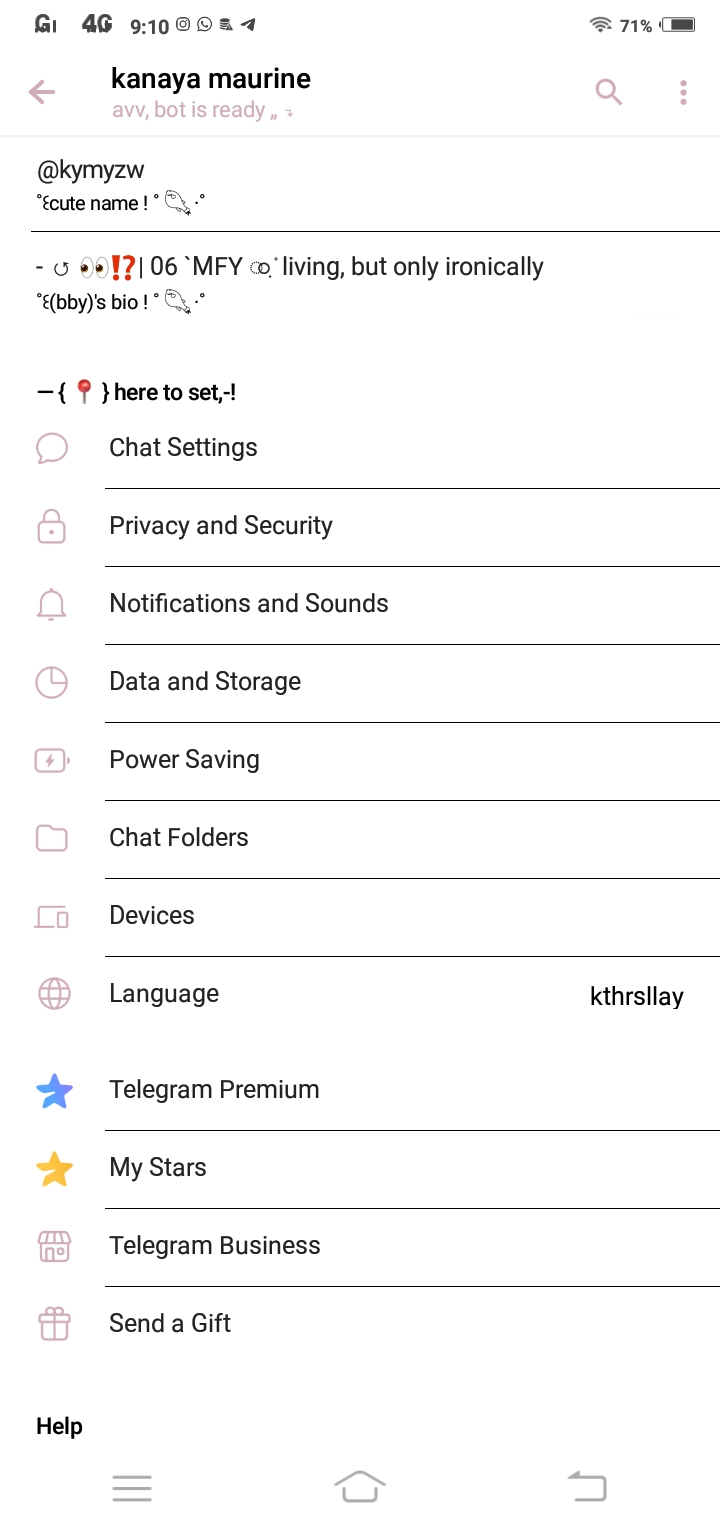Tap the back arrow icon
This screenshot has width=720, height=1520.
42,93
